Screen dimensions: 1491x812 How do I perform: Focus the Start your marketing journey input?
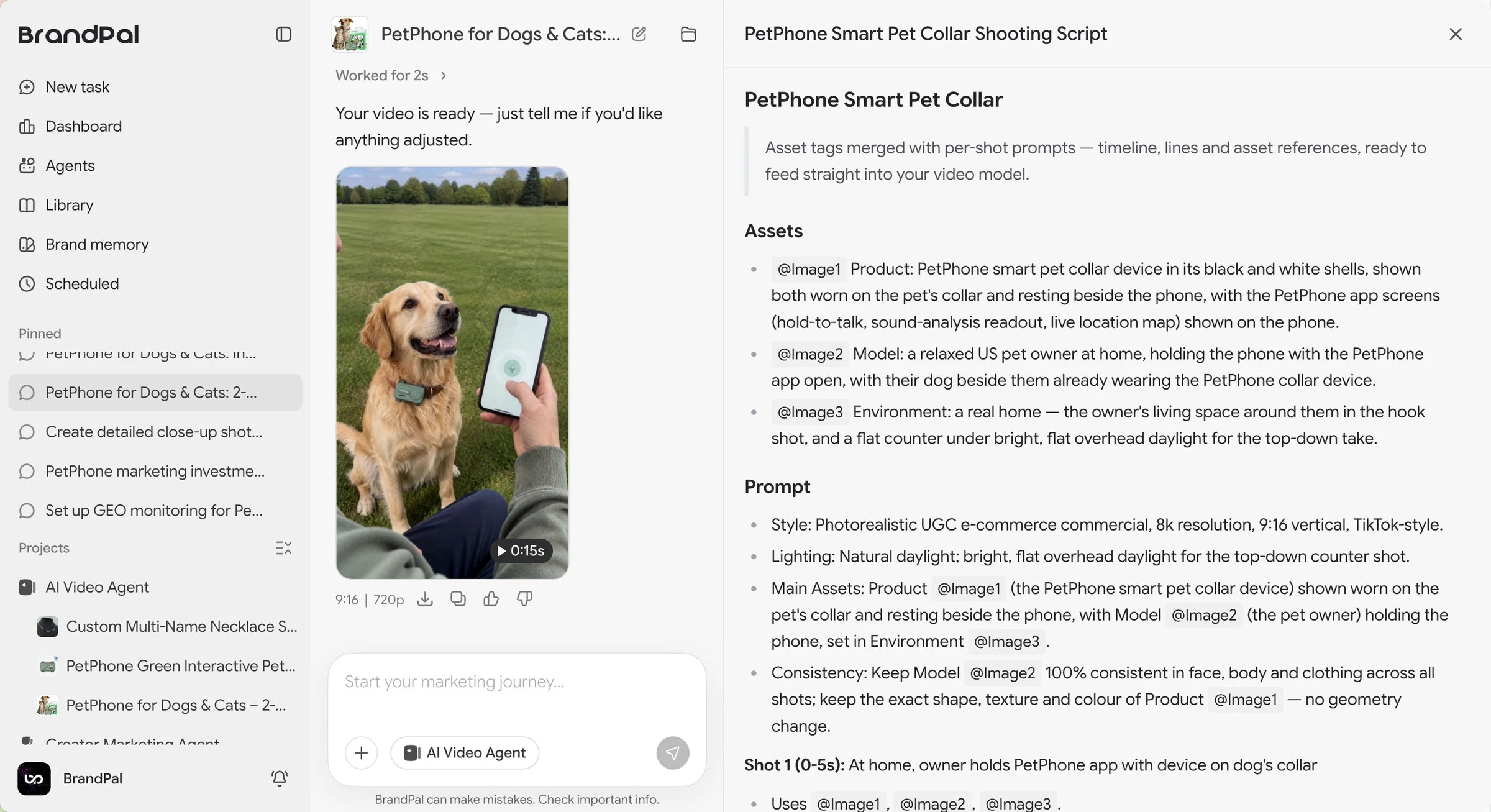tap(517, 682)
